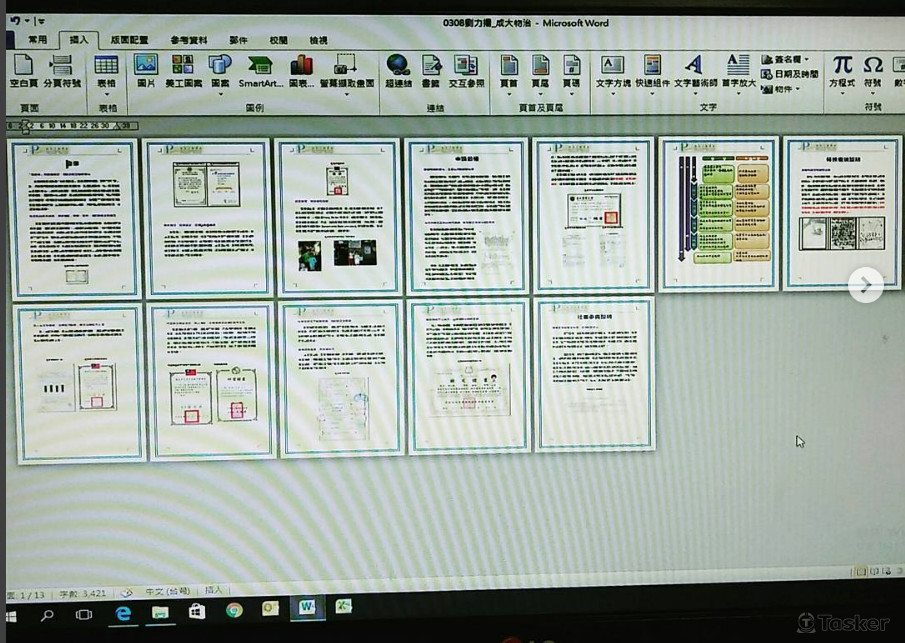Expand the Header (頁首) dropdown

click(x=509, y=71)
